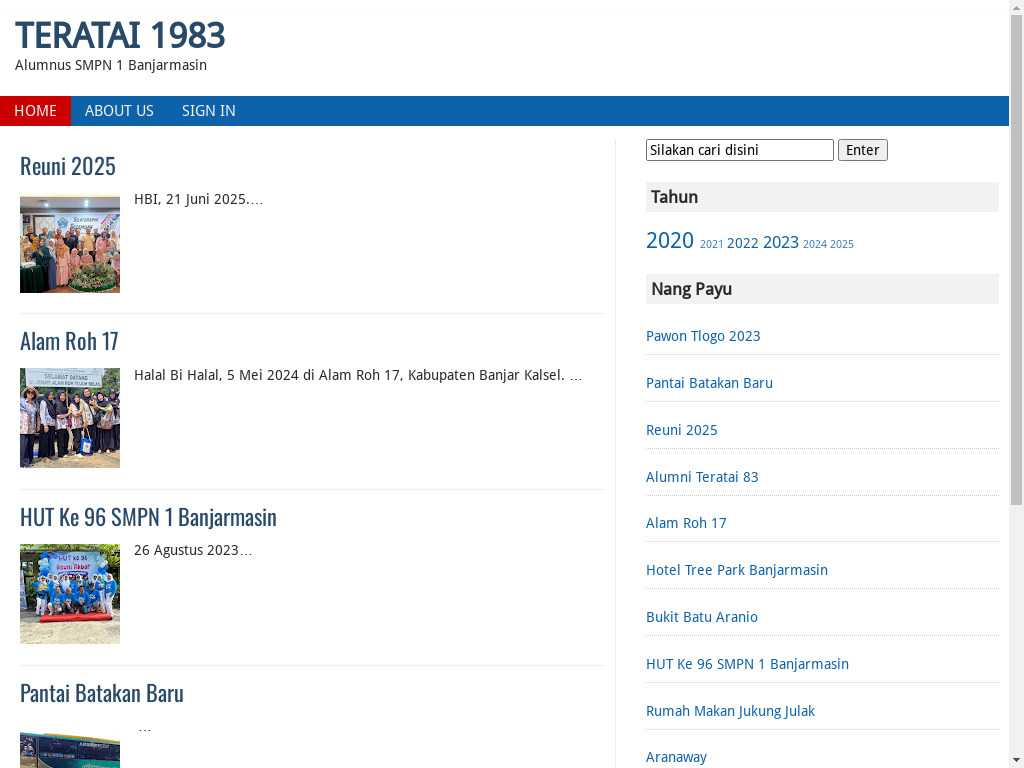Select SIGN IN in the navigation bar
Viewport: 1024px width, 768px height.
[208, 111]
